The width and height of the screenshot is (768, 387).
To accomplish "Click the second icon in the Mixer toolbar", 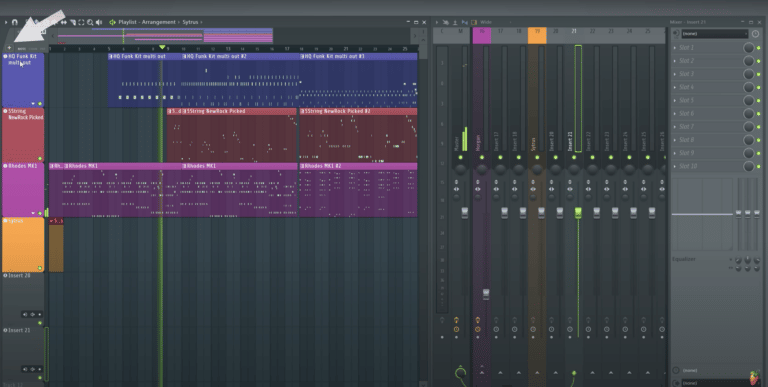I will click(455, 22).
